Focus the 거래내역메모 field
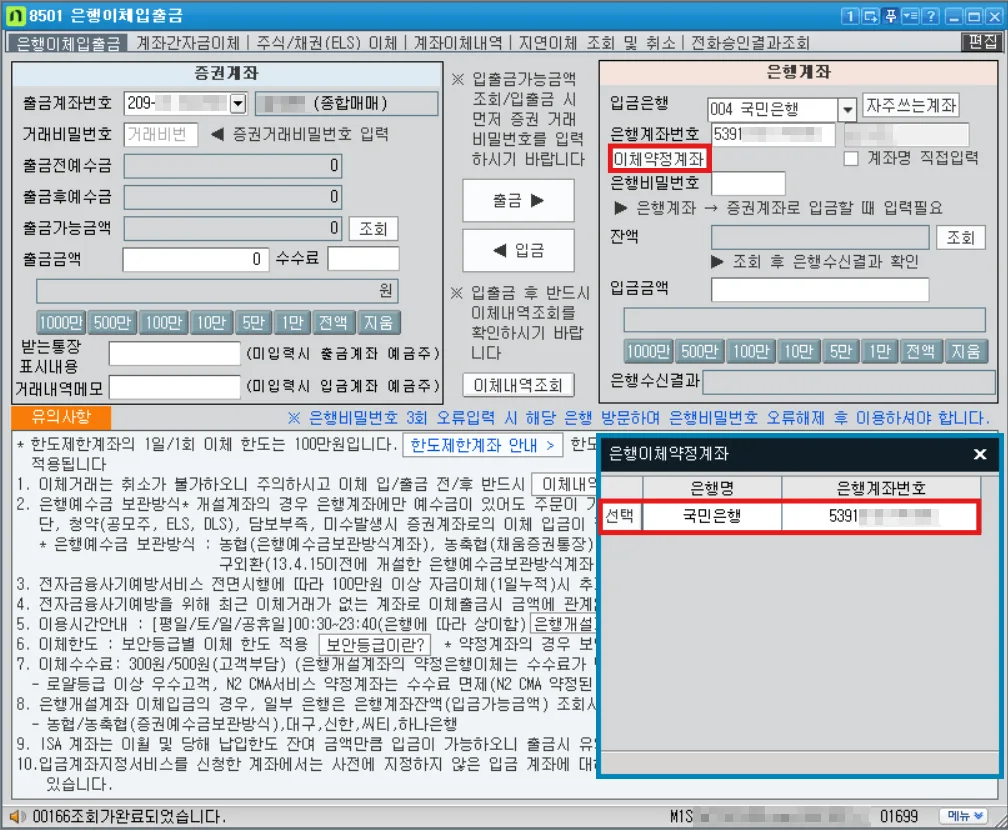This screenshot has height=830, width=1008. point(174,387)
